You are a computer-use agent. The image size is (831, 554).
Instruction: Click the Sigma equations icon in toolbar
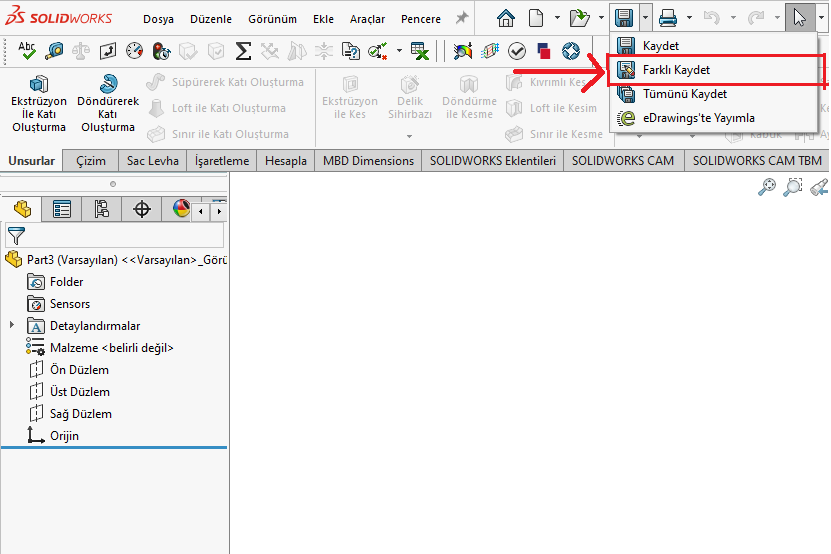tap(270, 51)
